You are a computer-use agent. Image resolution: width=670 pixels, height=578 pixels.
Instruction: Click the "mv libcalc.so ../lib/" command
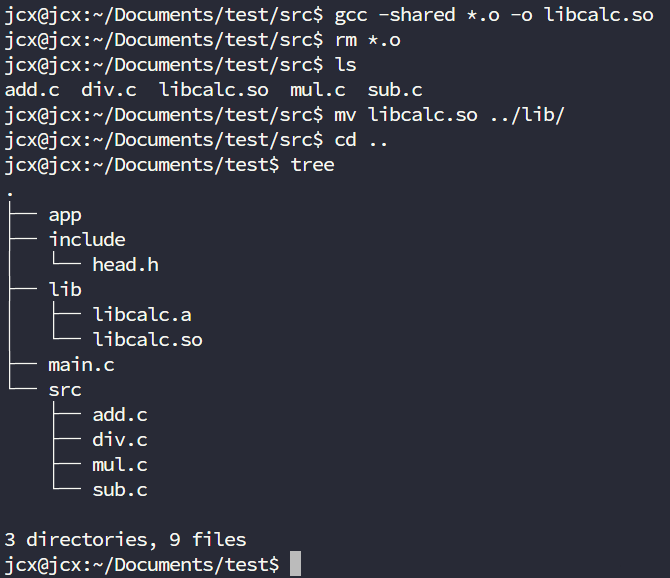pyautogui.click(x=449, y=115)
